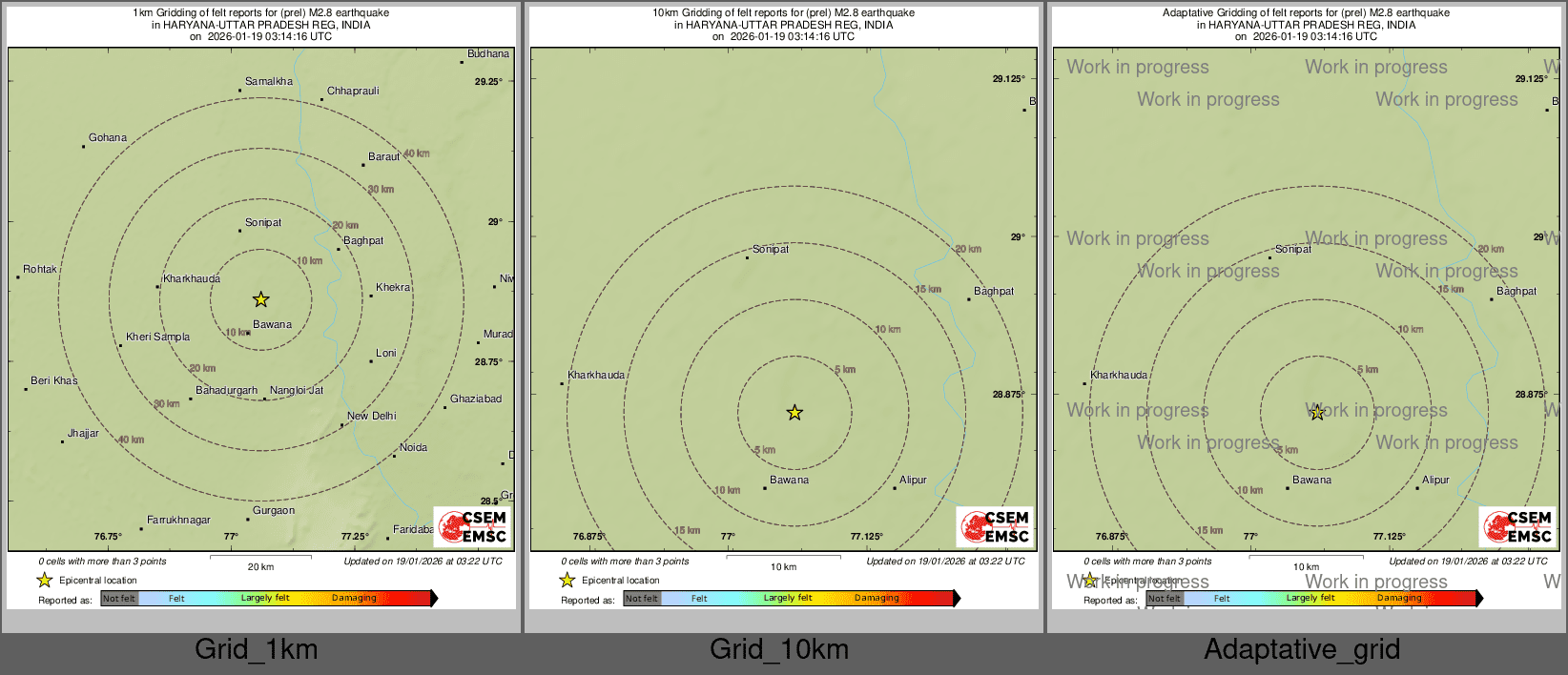Click the 'Damaging' red swatch in the Grid_1km legend
The width and height of the screenshot is (1568, 675).
[354, 599]
